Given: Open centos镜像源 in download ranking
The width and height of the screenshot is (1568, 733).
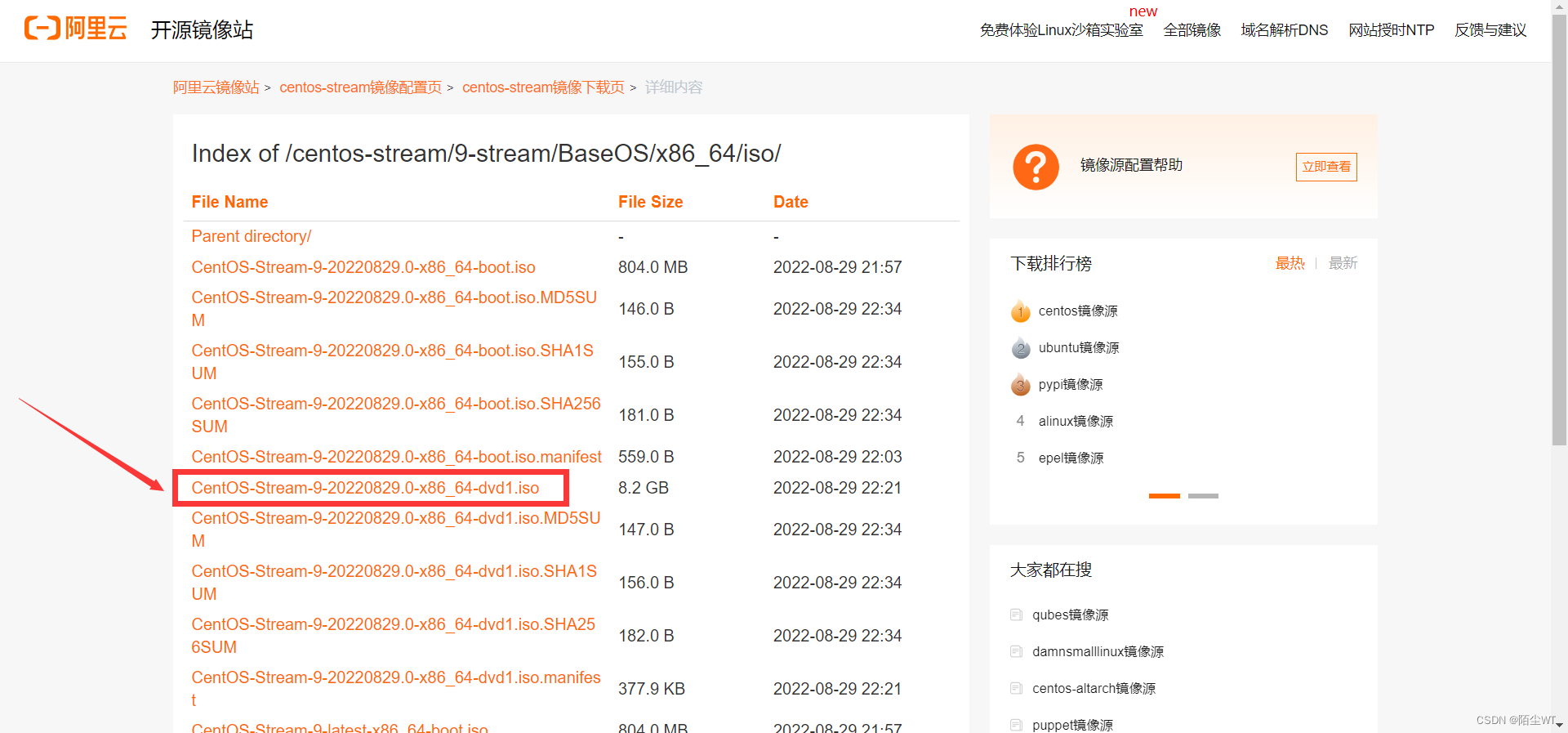Looking at the screenshot, I should (x=1078, y=311).
